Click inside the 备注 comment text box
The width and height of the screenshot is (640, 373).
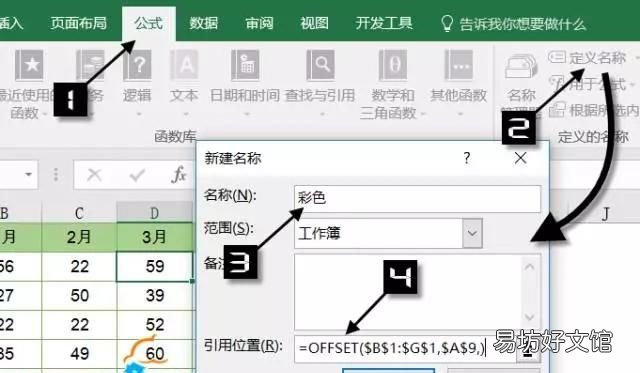pyautogui.click(x=408, y=292)
